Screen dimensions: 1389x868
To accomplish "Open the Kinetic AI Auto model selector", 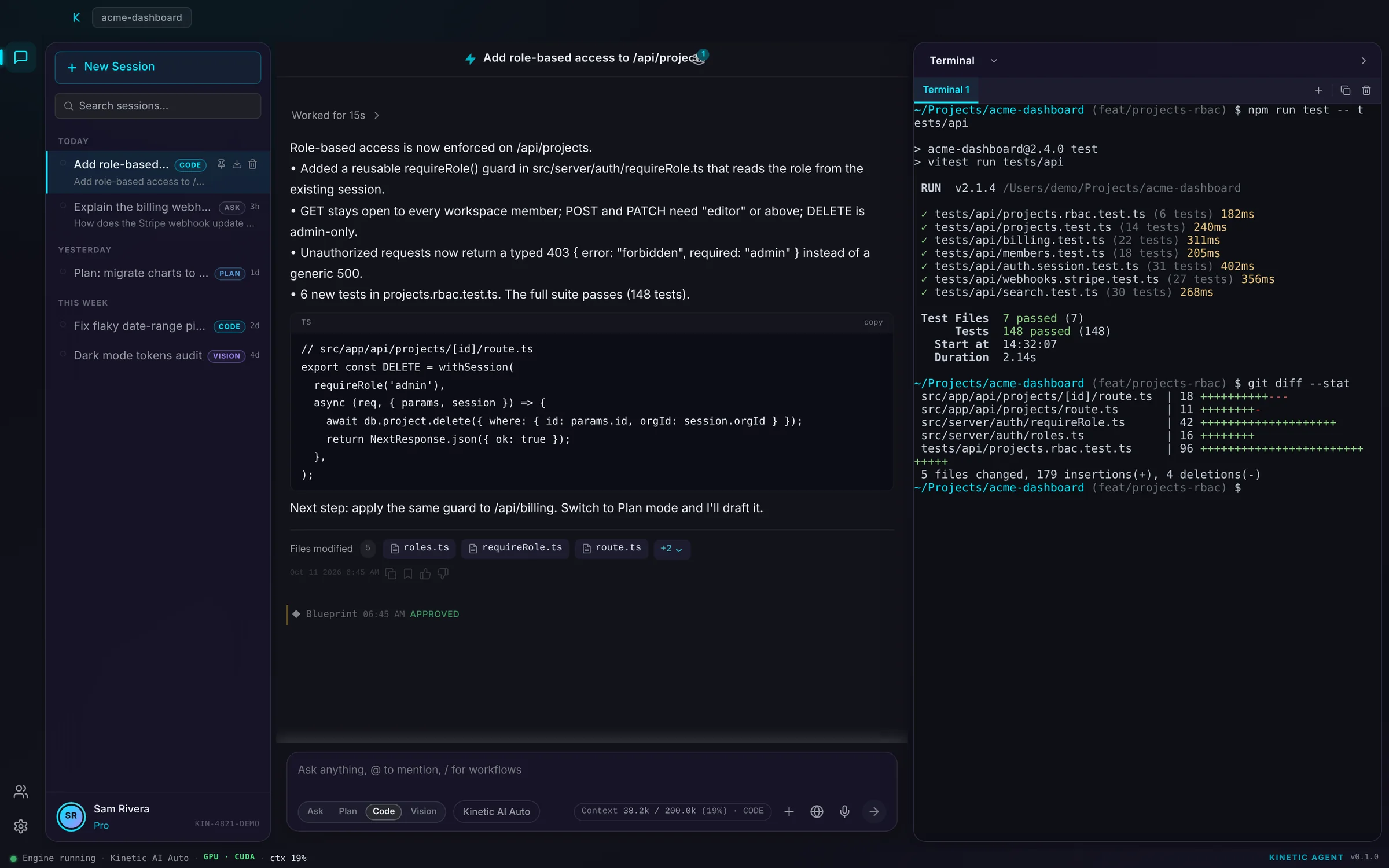I will tap(496, 811).
